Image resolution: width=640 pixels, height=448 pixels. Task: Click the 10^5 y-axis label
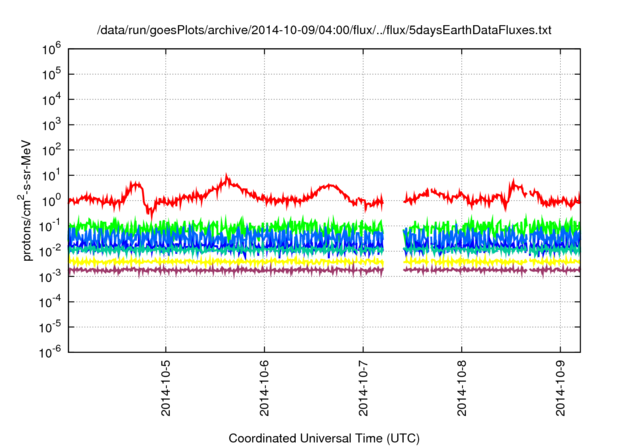pyautogui.click(x=51, y=75)
